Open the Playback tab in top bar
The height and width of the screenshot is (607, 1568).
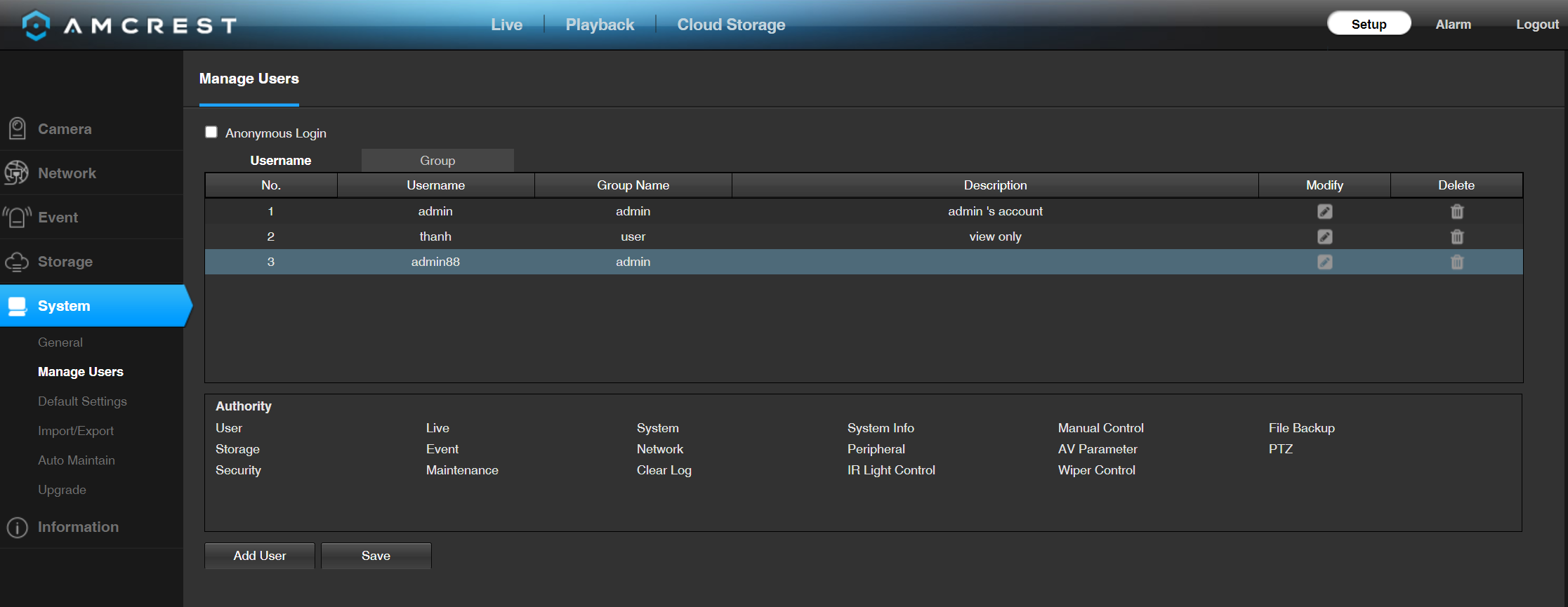(x=600, y=25)
